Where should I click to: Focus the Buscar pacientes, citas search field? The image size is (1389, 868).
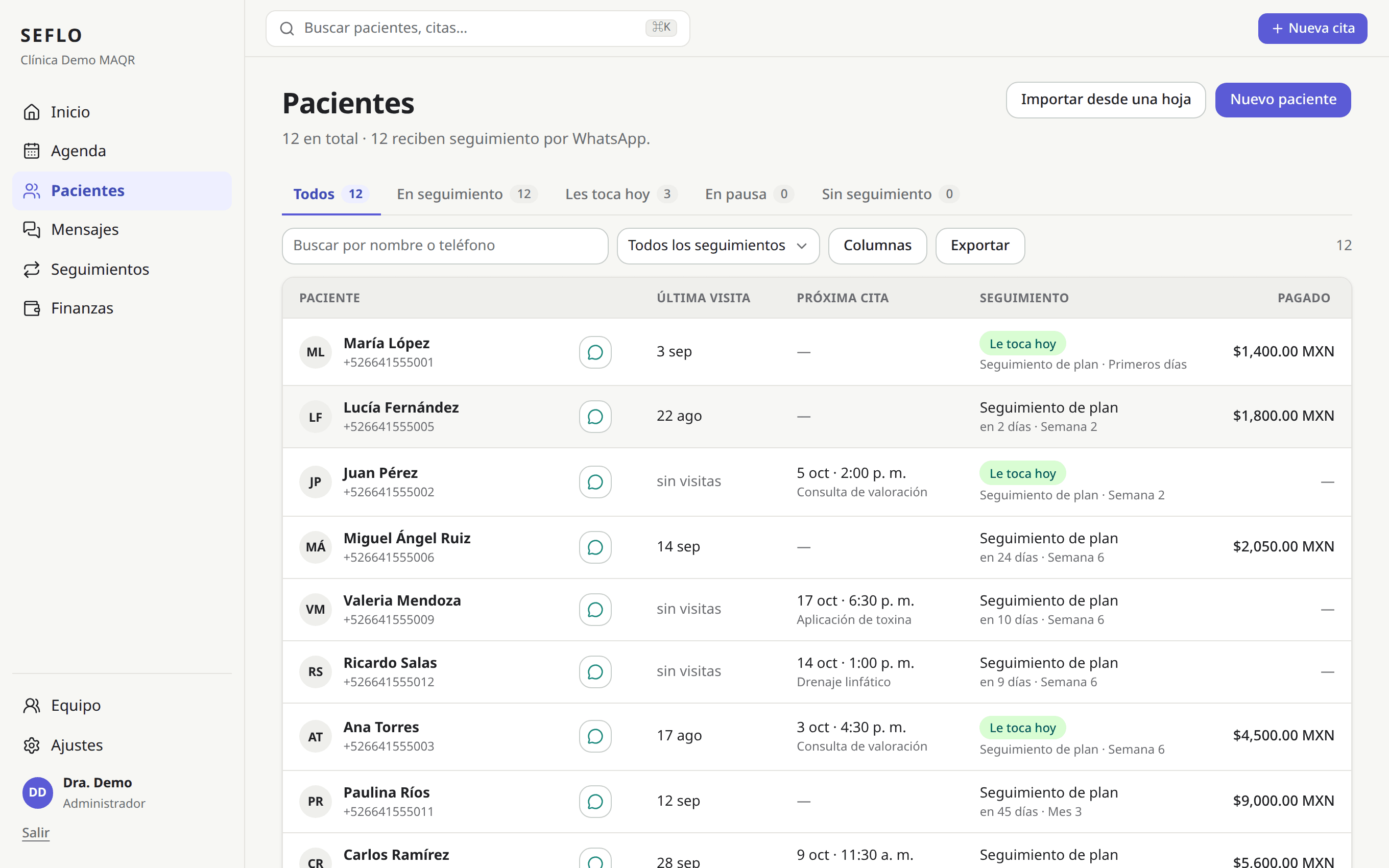pyautogui.click(x=477, y=28)
